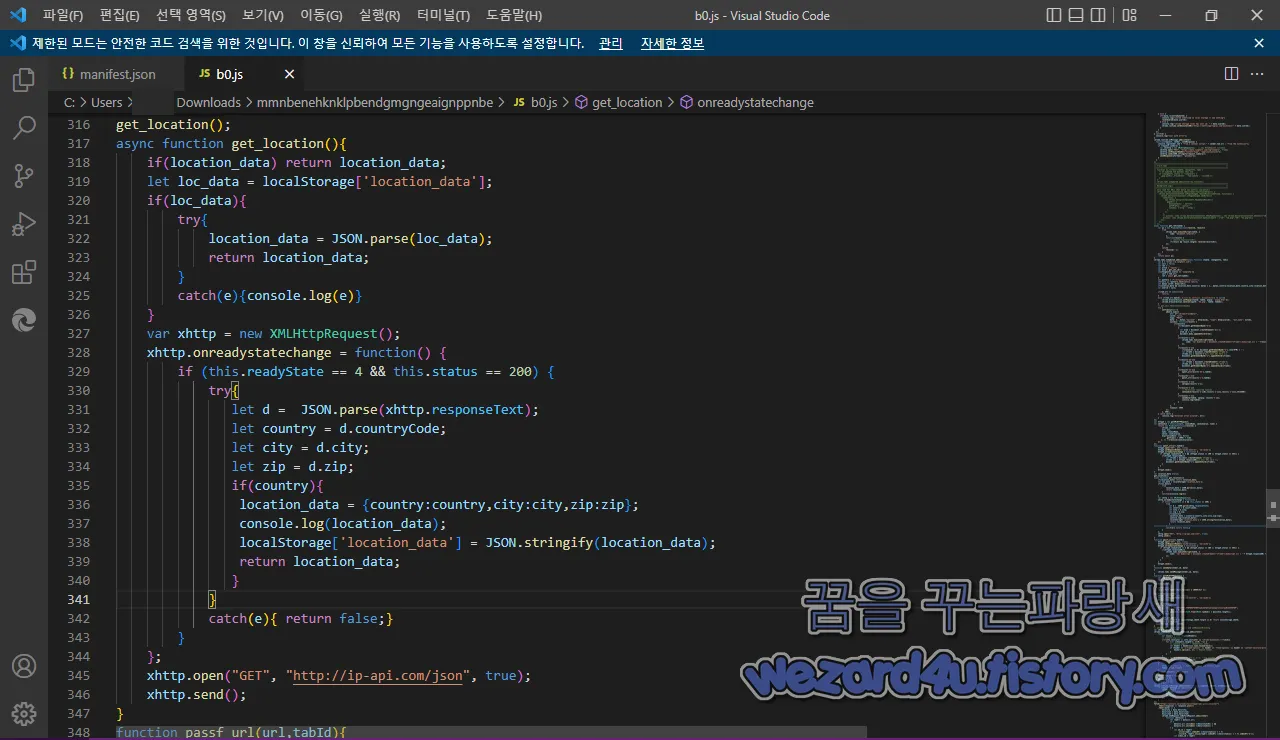Click console.log(location_data) on line 337
The width and height of the screenshot is (1280, 740).
[343, 523]
